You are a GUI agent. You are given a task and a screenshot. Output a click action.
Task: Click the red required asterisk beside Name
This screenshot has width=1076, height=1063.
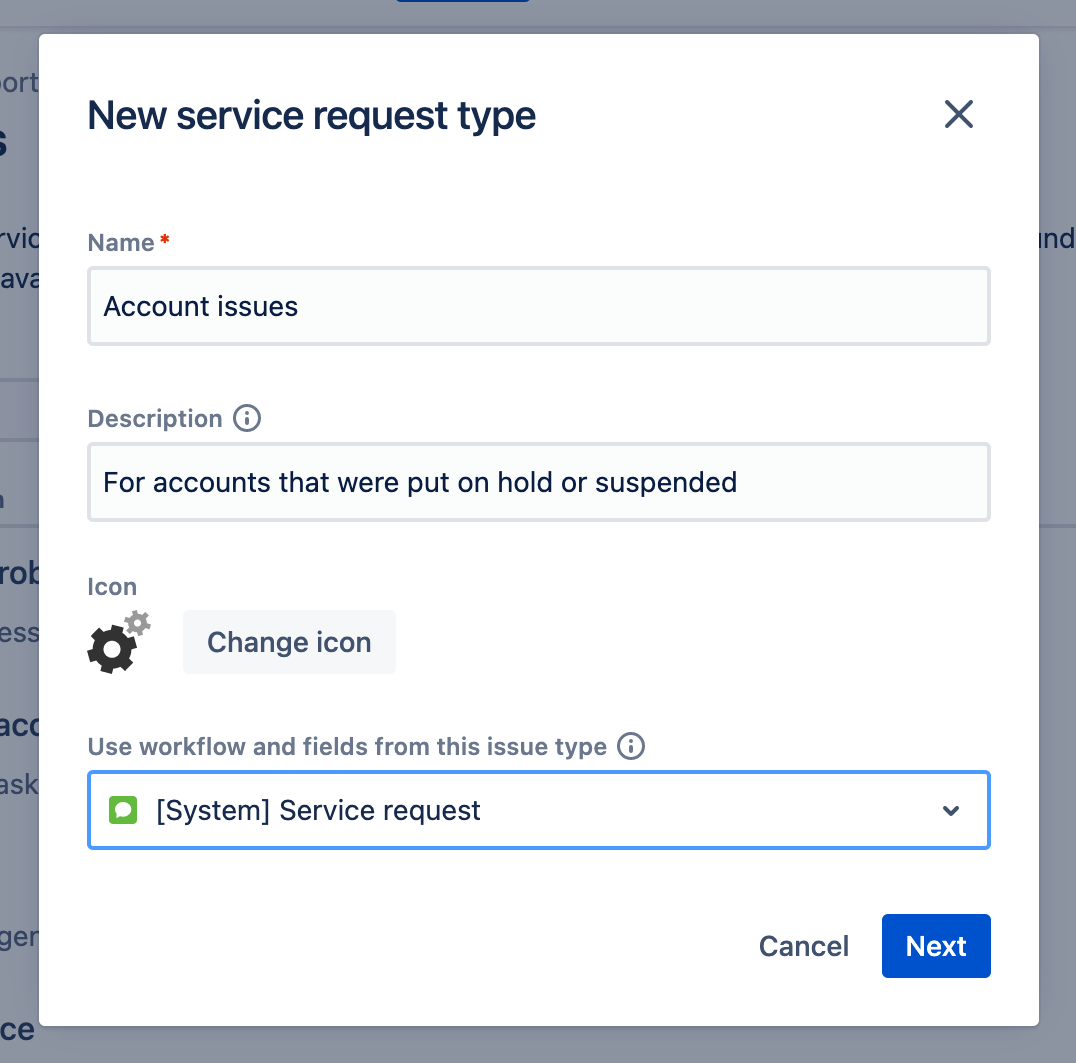pos(165,241)
